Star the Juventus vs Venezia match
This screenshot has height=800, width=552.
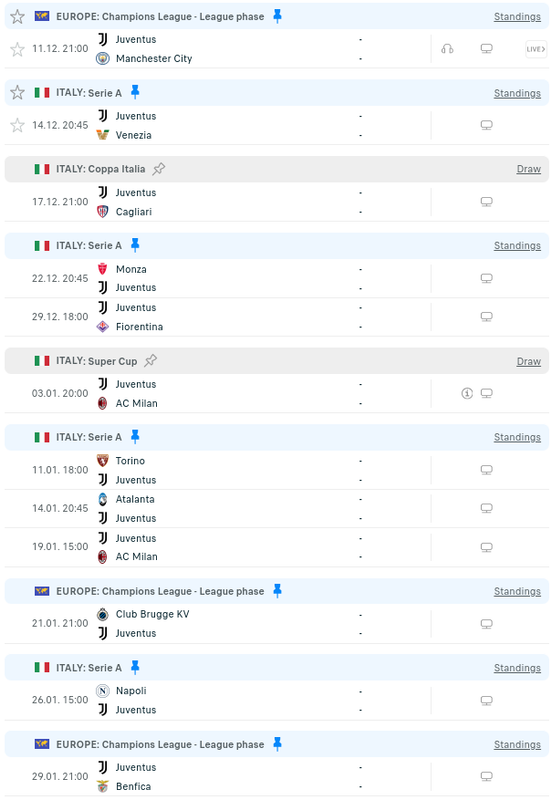[17, 125]
